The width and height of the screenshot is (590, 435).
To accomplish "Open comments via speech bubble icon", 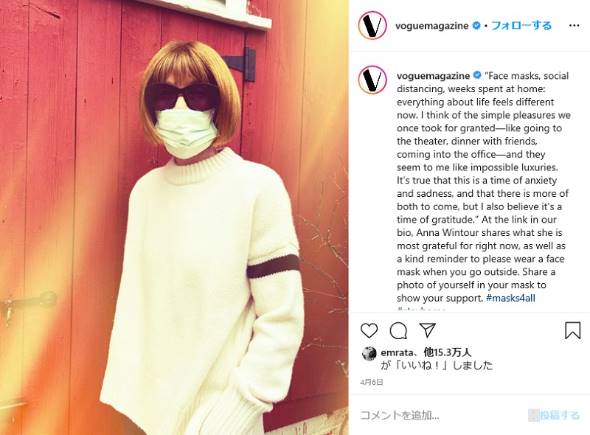I will (398, 331).
